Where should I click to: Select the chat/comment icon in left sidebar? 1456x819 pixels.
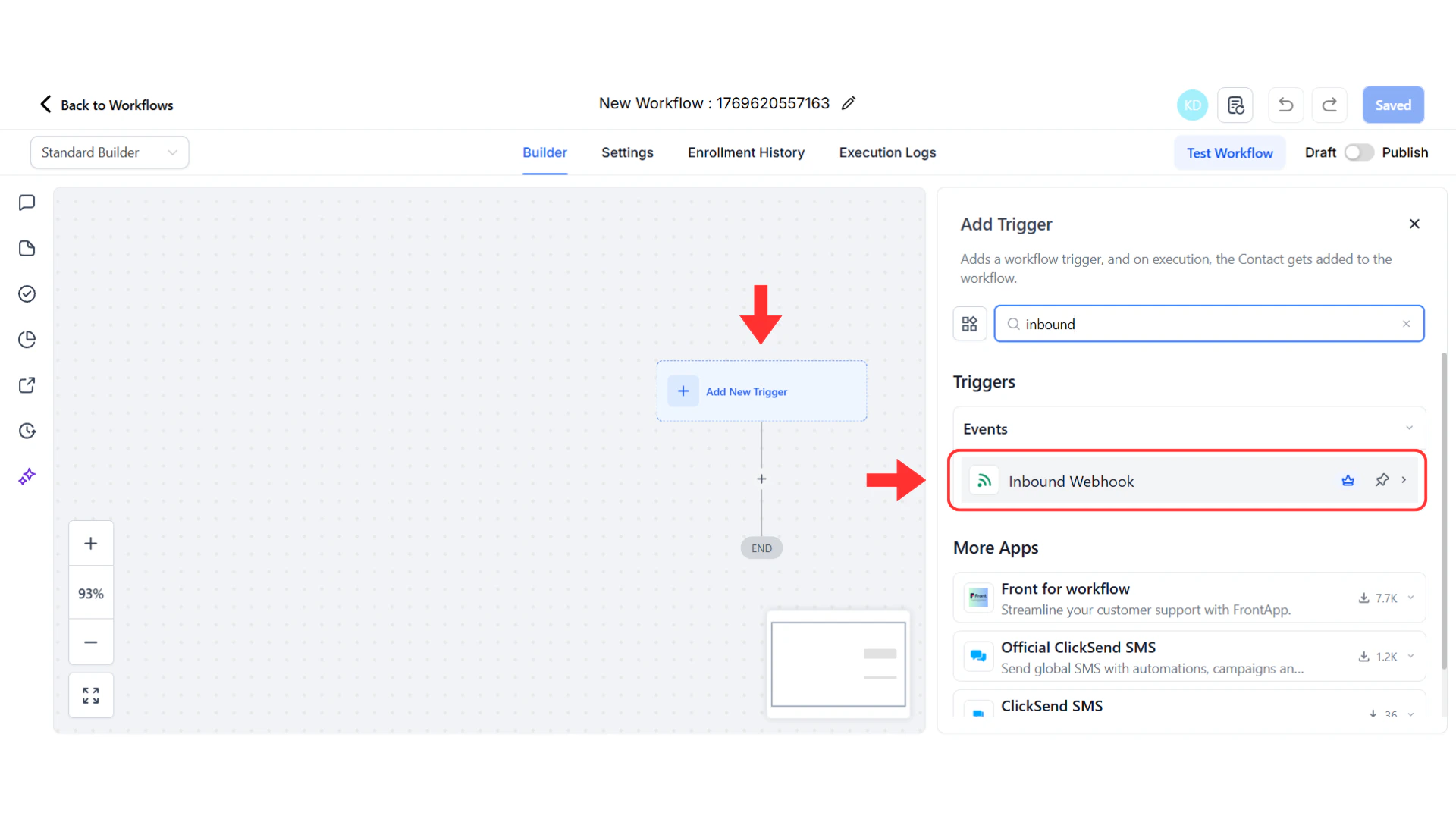(x=27, y=202)
